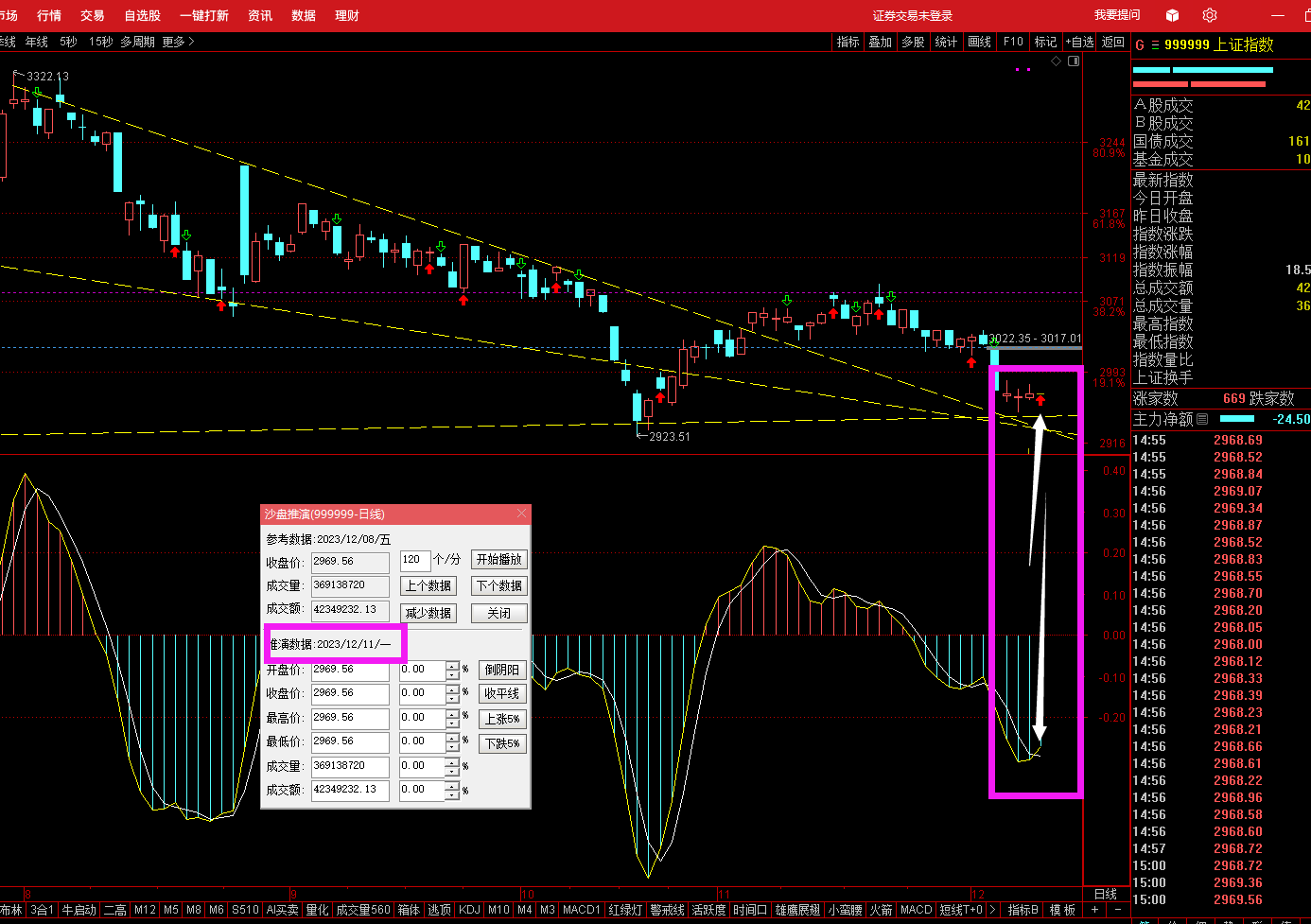This screenshot has width=1311, height=924.
Task: Click 减少数据 button
Action: (428, 613)
